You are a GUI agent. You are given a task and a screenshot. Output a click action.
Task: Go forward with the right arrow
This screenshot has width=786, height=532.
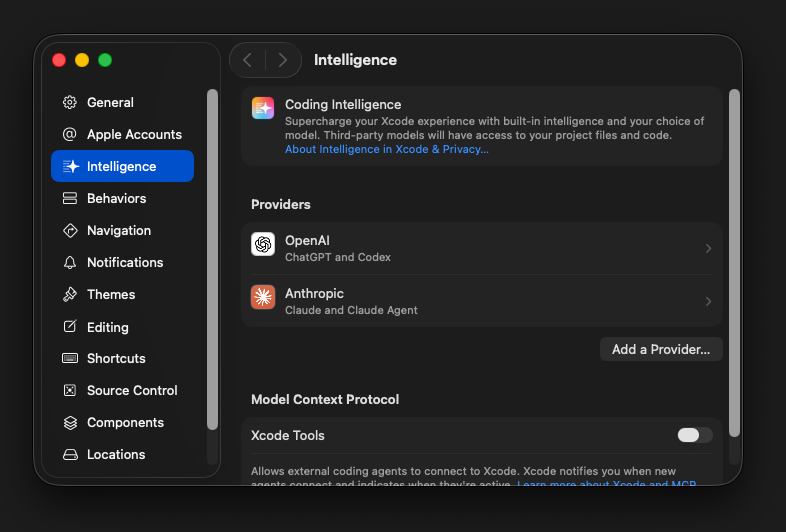pyautogui.click(x=283, y=60)
